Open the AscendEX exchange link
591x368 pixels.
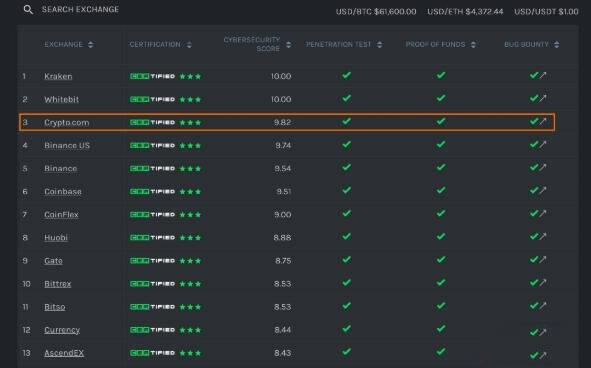pos(64,353)
